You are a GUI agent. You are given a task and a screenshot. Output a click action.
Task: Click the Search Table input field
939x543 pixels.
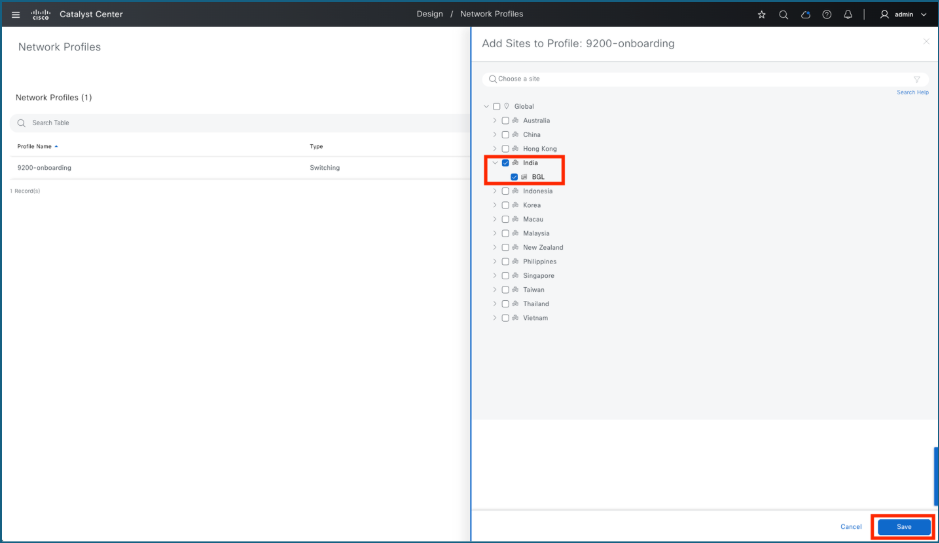240,123
